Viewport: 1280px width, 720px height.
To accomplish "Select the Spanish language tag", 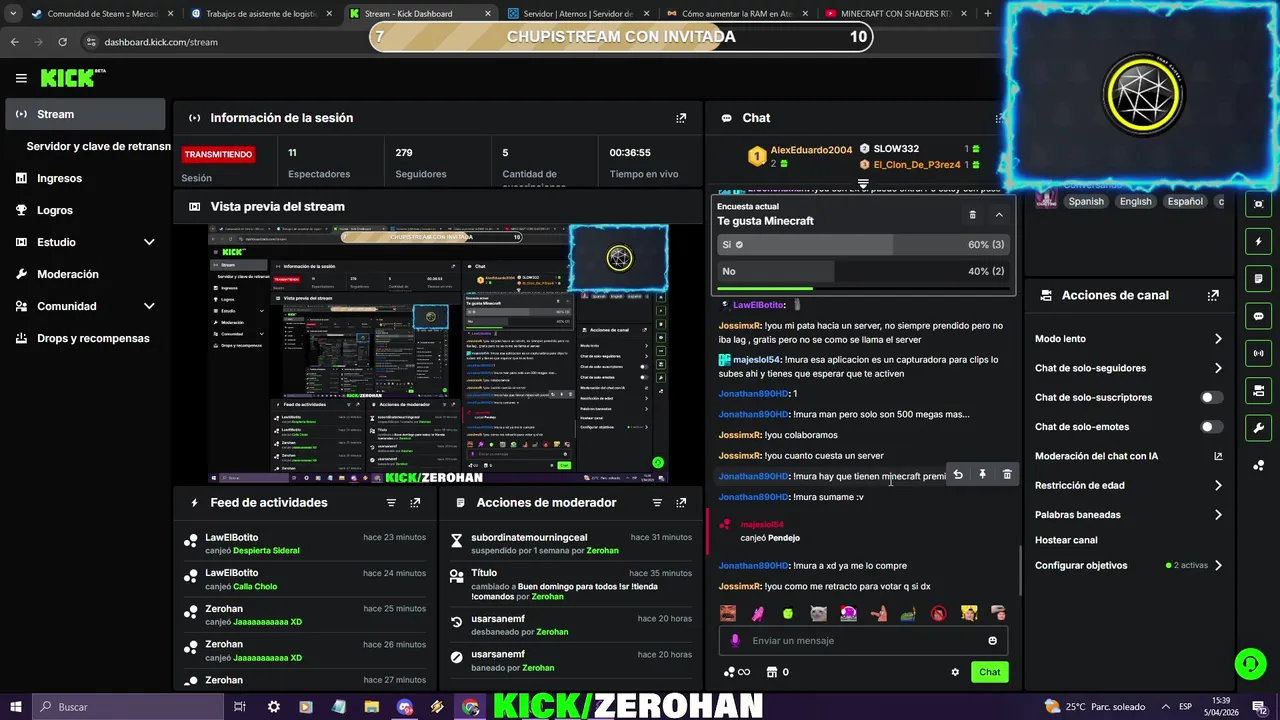I will click(1086, 201).
